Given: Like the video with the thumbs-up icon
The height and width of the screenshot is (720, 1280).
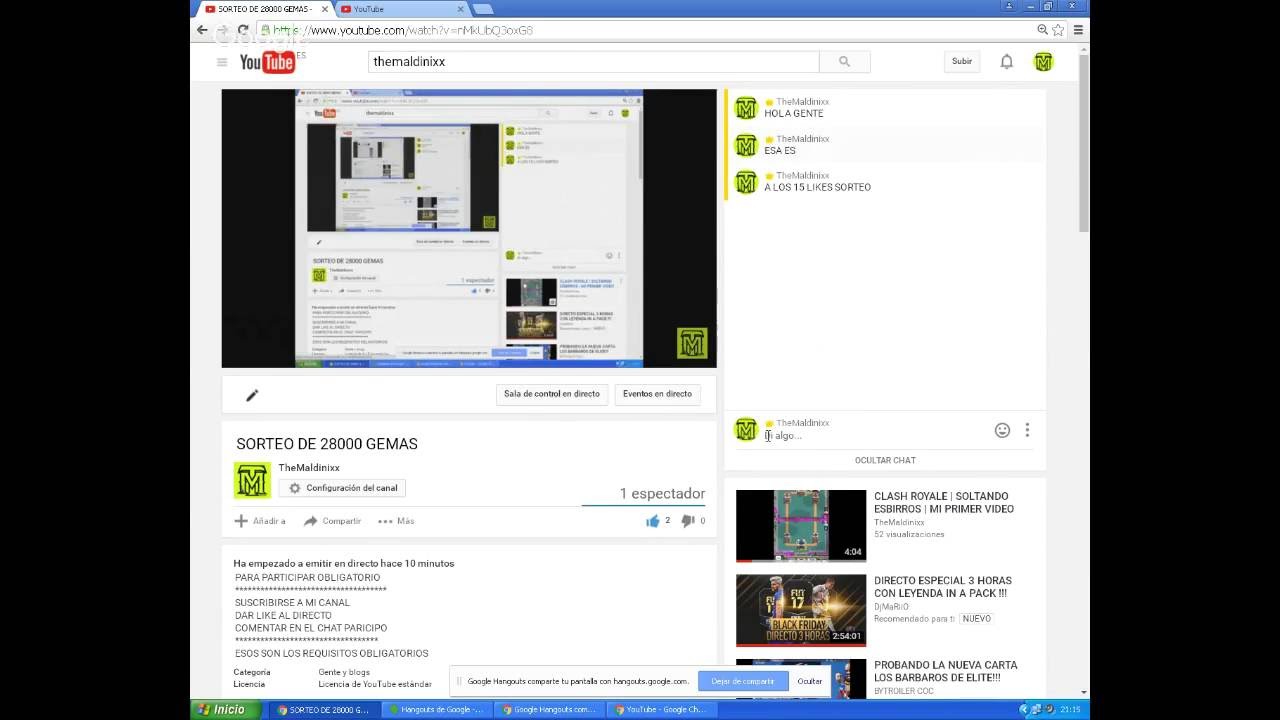Looking at the screenshot, I should (x=653, y=521).
